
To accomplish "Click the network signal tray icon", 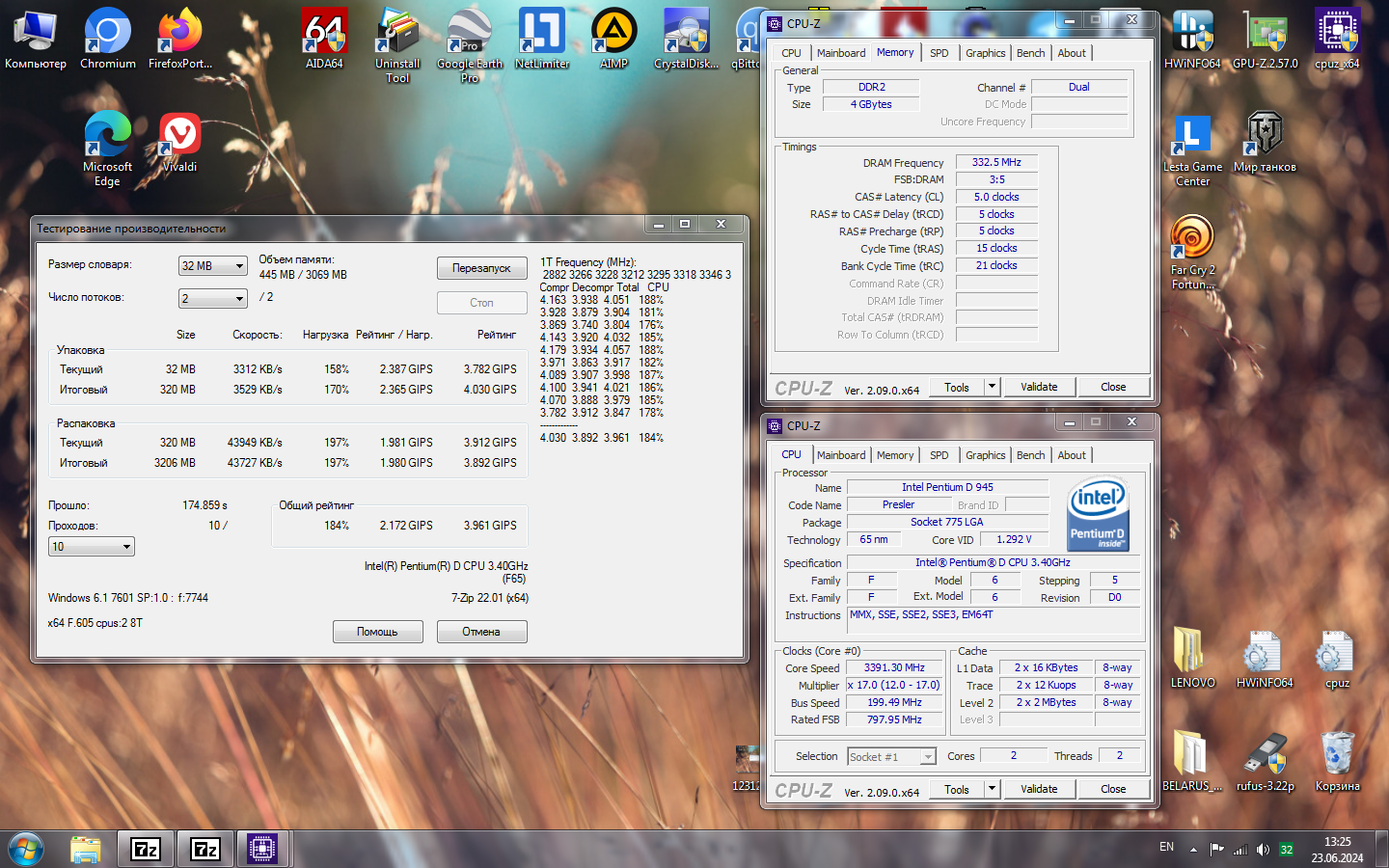I will tap(1240, 850).
